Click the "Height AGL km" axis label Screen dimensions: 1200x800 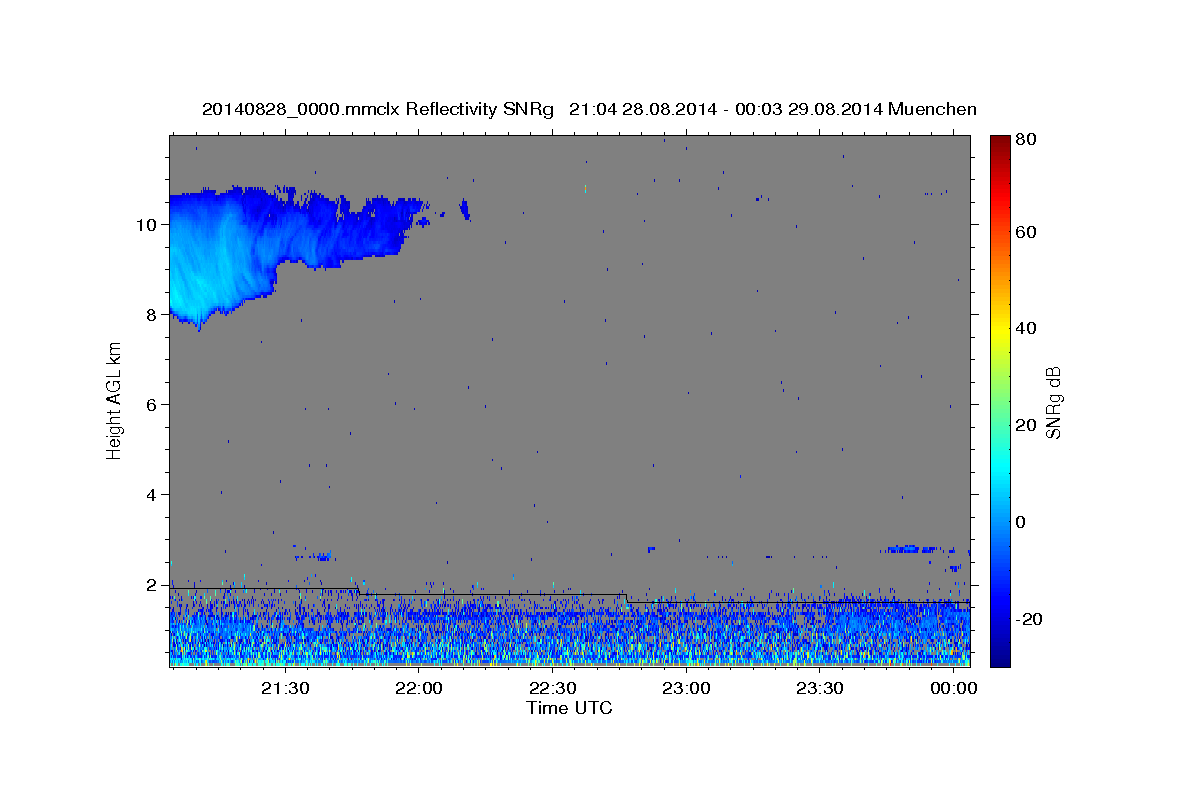(115, 402)
